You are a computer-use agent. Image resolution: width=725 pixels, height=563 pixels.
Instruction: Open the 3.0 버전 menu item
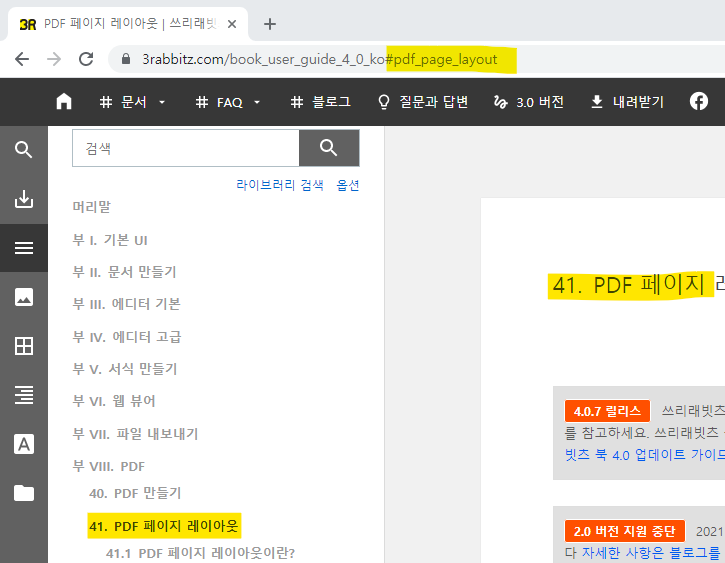pyautogui.click(x=529, y=102)
